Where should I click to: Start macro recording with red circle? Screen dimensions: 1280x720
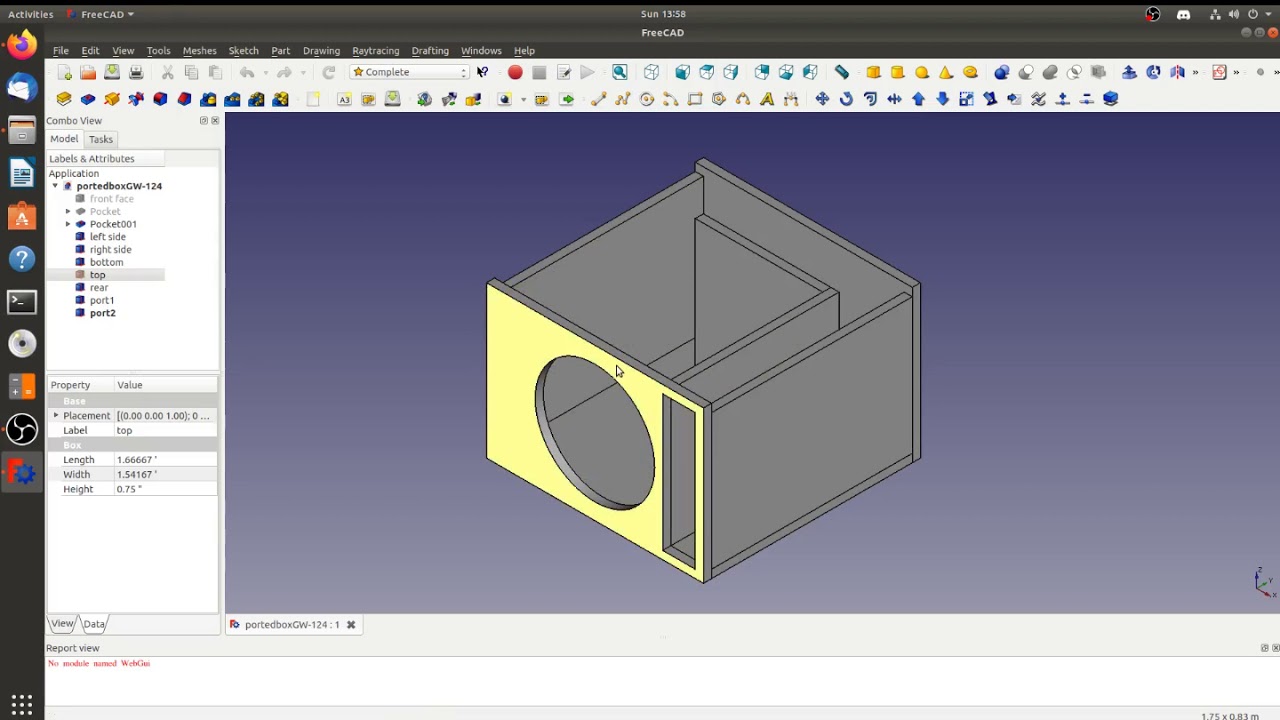[x=515, y=72]
